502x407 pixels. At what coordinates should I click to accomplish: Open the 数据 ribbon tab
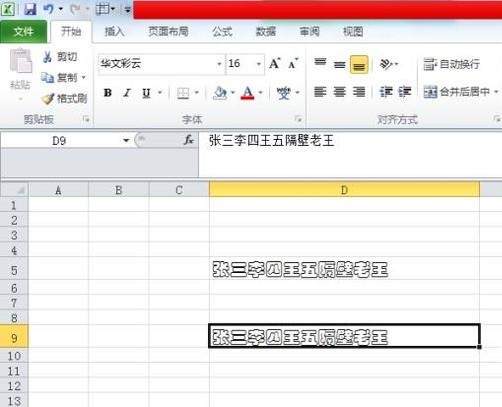[266, 32]
